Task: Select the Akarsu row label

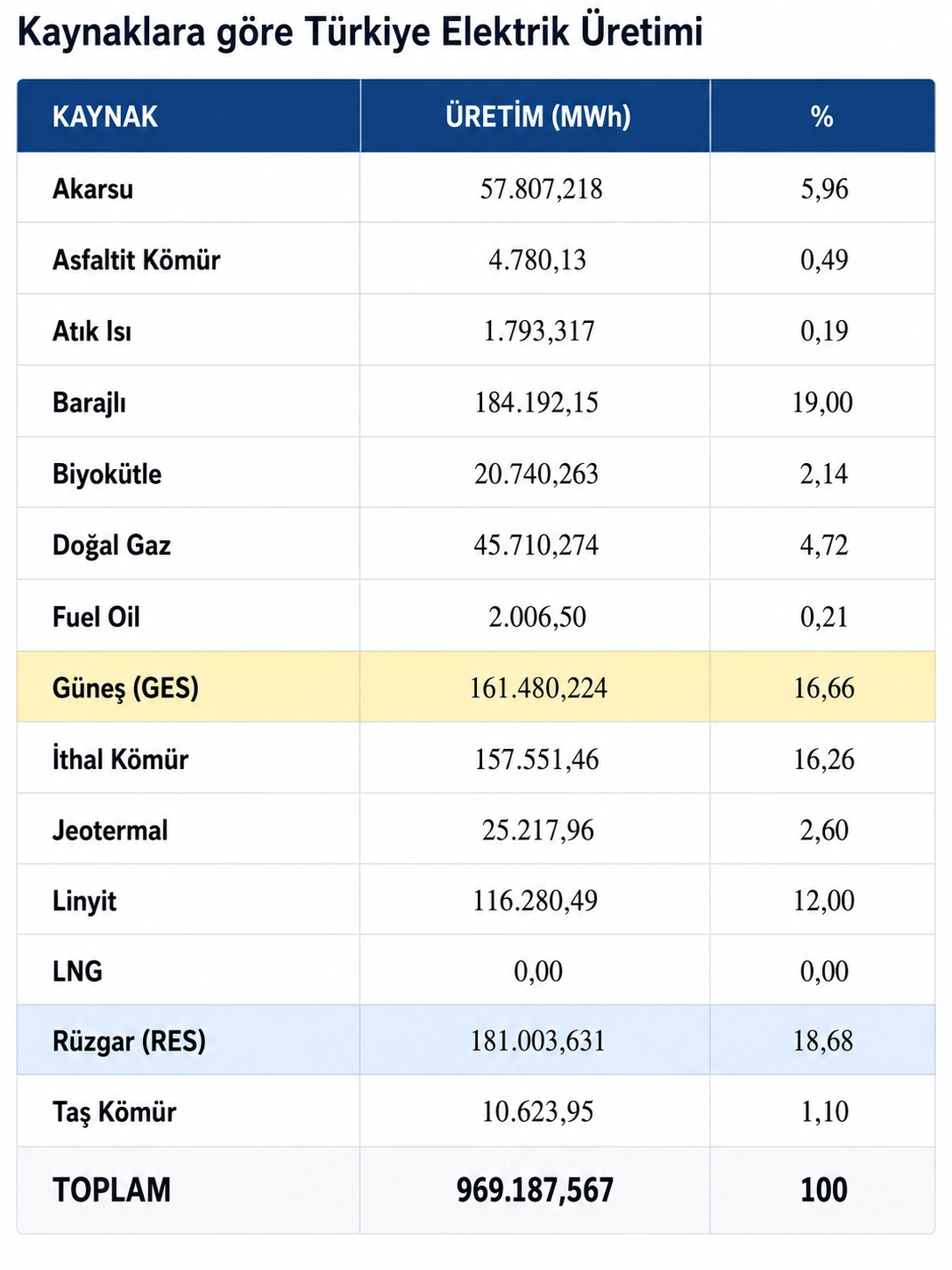Action: (93, 189)
